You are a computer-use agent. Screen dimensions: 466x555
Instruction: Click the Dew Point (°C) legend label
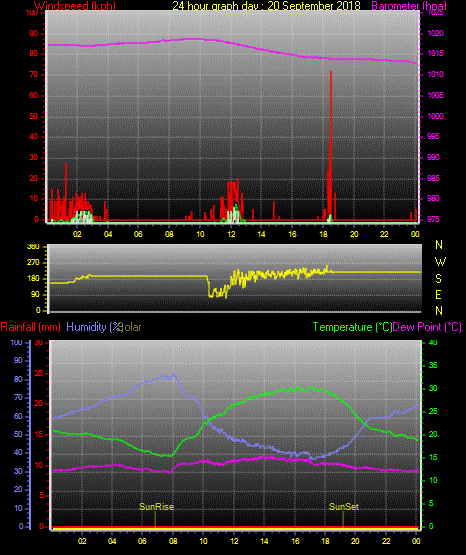[x=427, y=327]
